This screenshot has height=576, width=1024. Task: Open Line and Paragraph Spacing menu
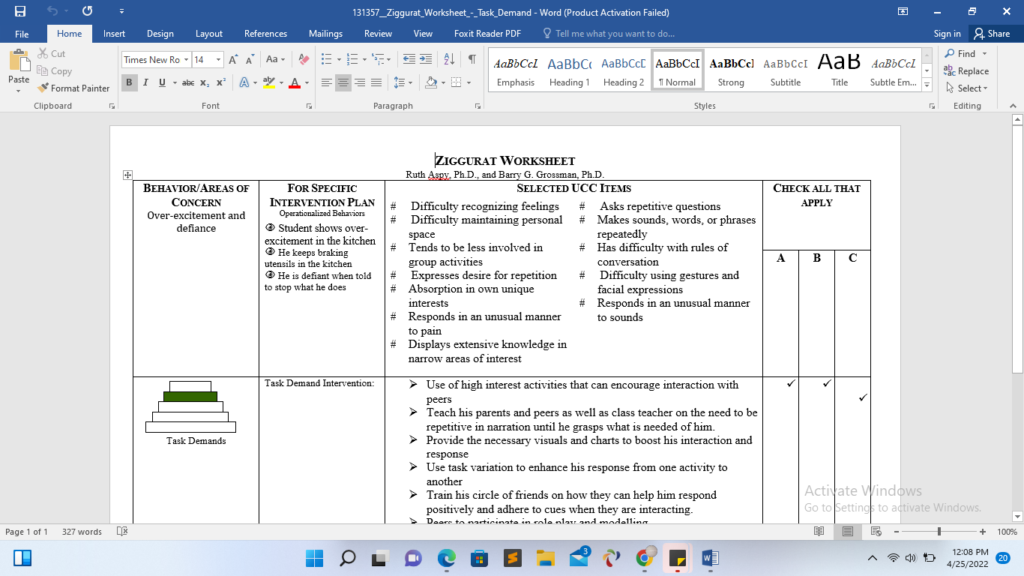[x=402, y=83]
